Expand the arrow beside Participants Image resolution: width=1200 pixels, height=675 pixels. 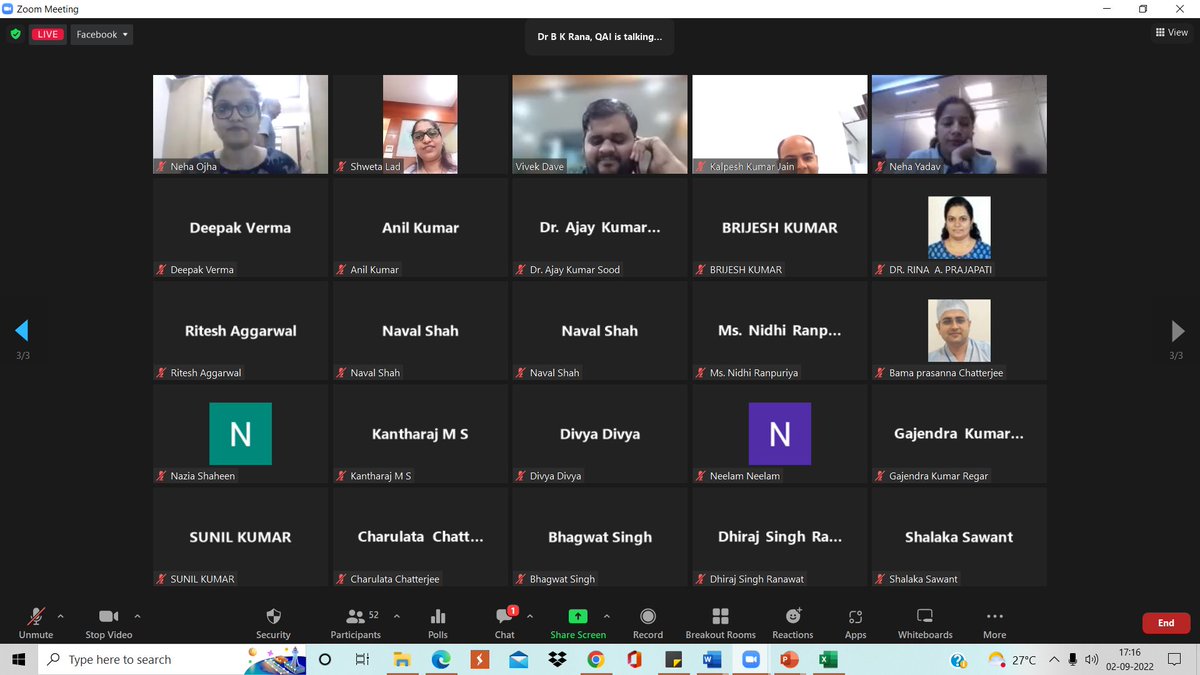(397, 616)
